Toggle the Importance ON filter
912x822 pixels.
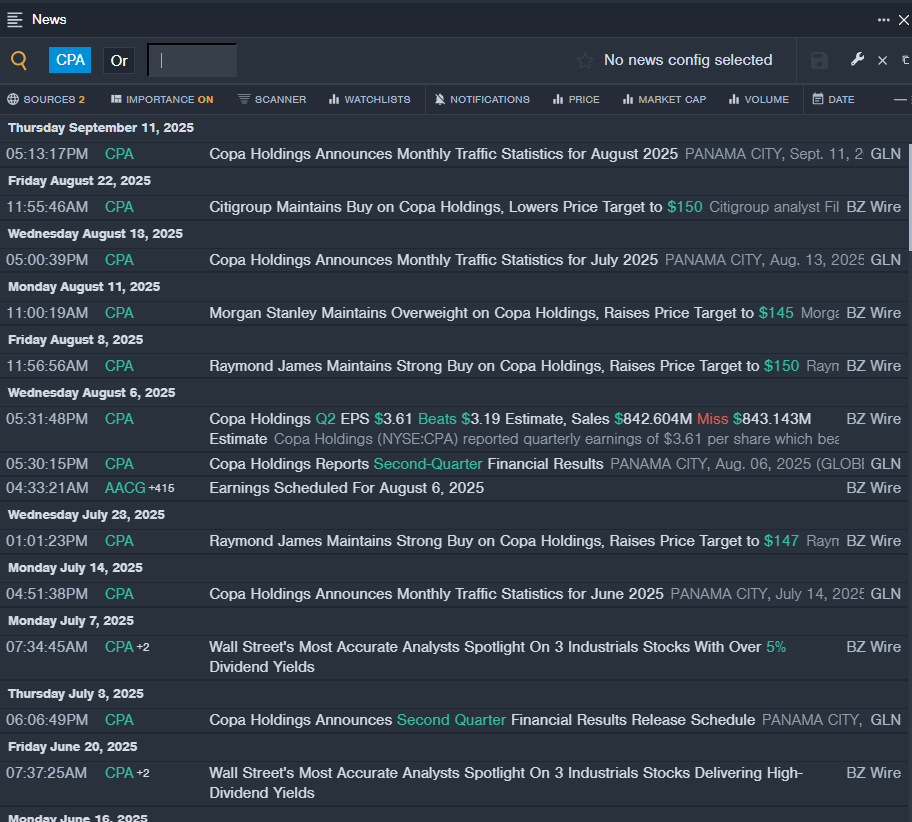click(x=162, y=100)
